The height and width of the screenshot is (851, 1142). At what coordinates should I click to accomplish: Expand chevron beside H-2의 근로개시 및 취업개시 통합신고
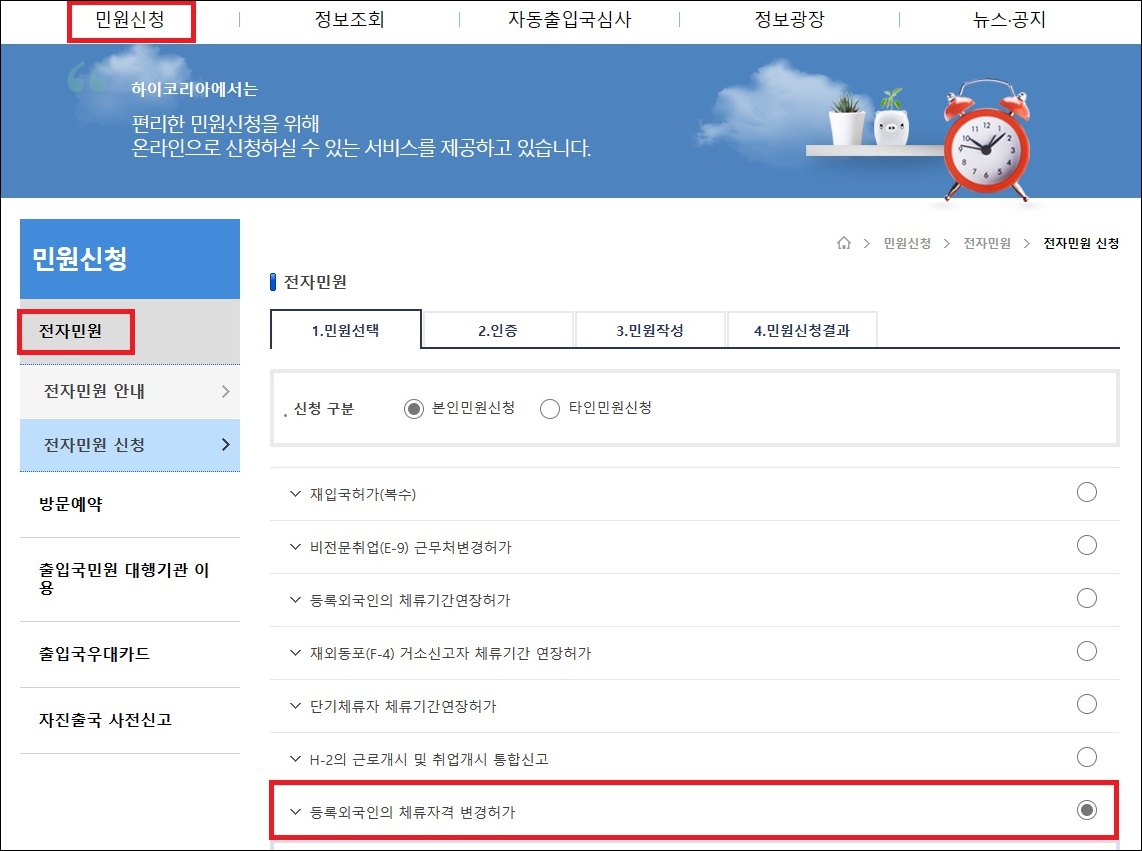coord(295,759)
